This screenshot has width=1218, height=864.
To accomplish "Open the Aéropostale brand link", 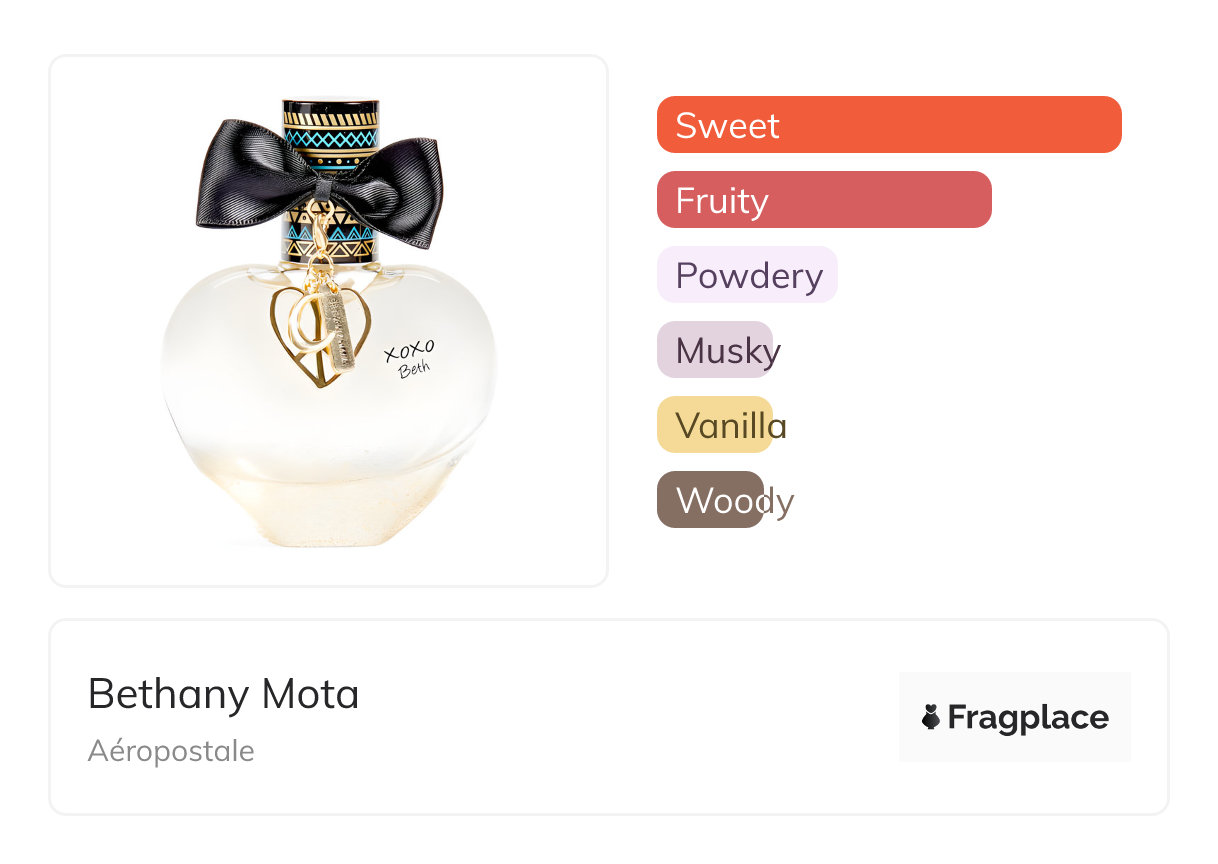I will (171, 751).
